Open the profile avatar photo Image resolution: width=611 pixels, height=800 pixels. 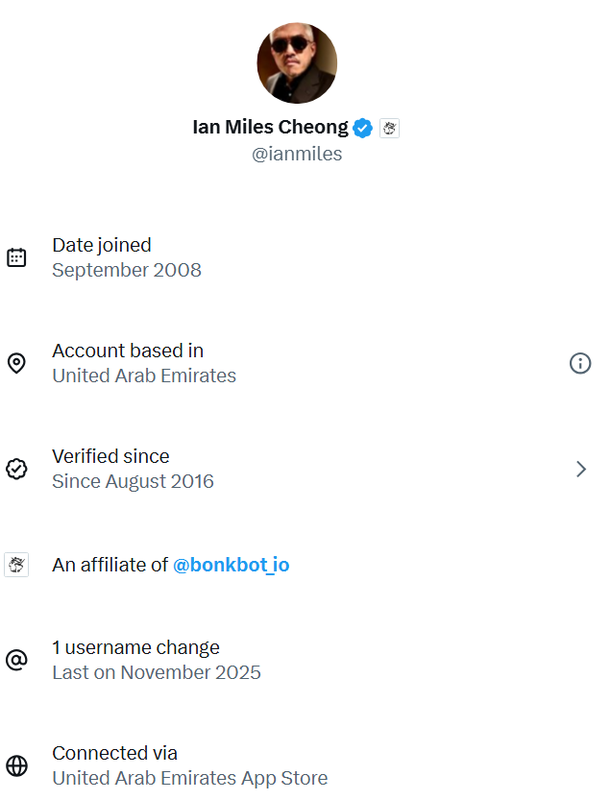pos(297,63)
